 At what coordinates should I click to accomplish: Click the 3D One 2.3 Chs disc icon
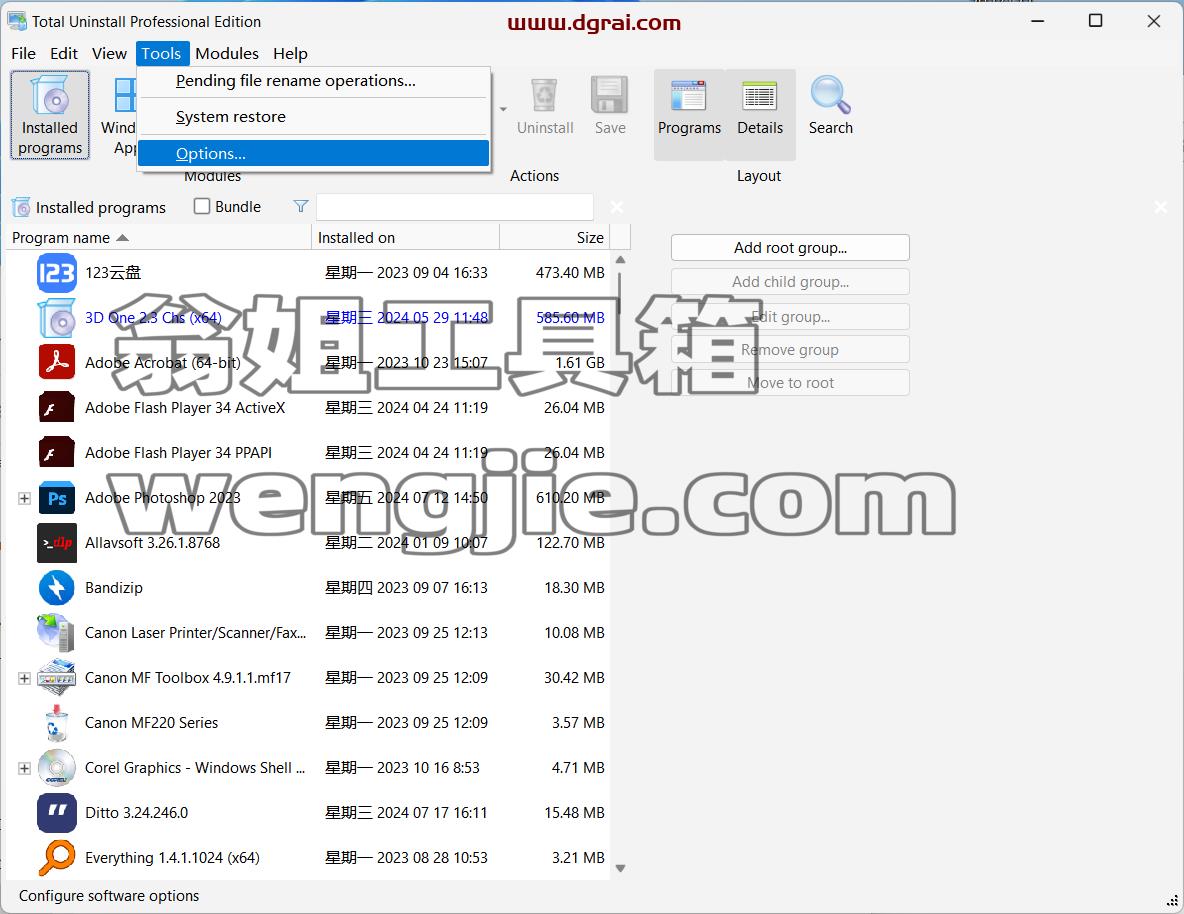pyautogui.click(x=57, y=317)
